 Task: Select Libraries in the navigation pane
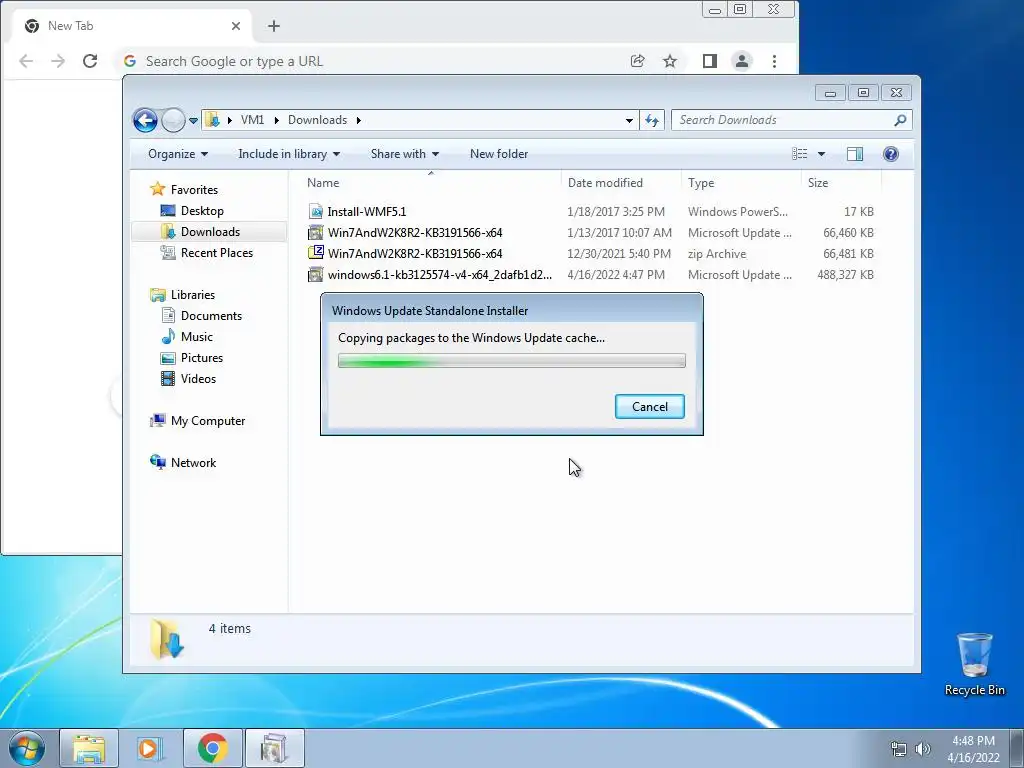(193, 295)
